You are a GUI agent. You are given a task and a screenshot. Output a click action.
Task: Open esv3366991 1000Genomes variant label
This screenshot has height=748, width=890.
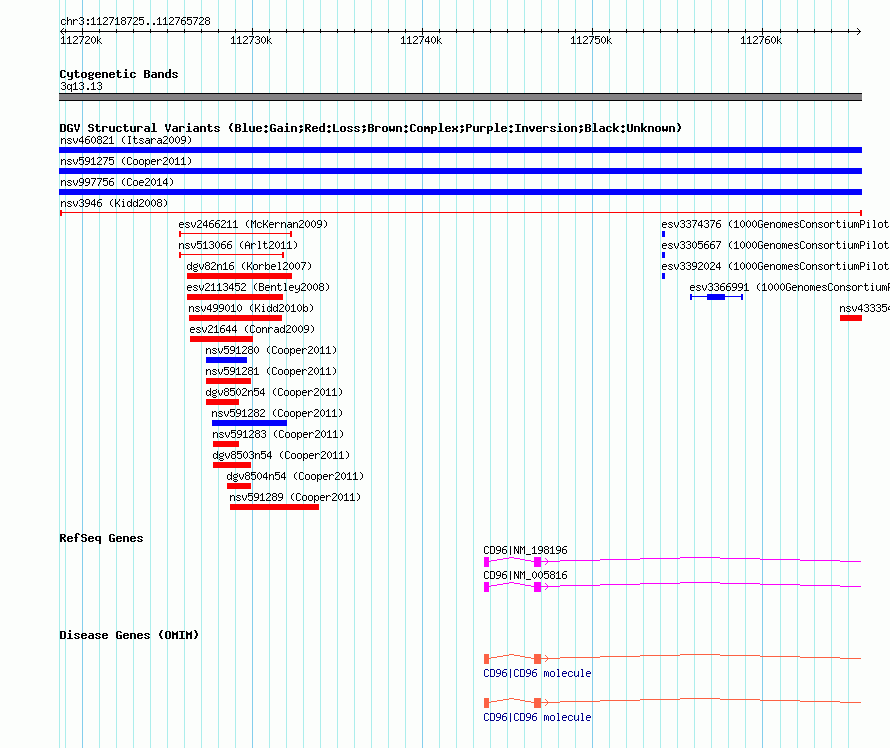pos(790,287)
